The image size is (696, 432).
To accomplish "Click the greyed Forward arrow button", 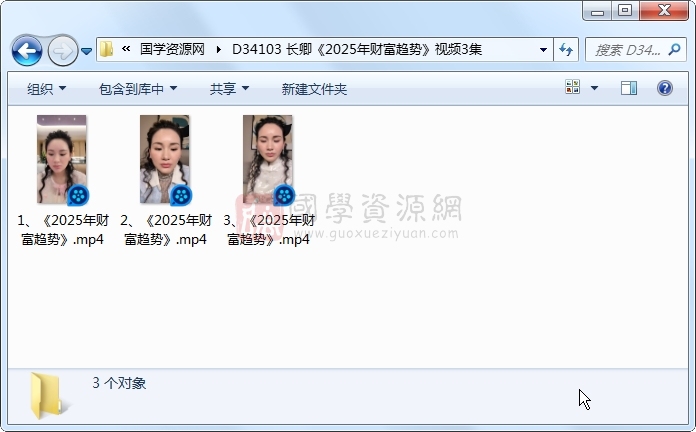I will (x=62, y=51).
